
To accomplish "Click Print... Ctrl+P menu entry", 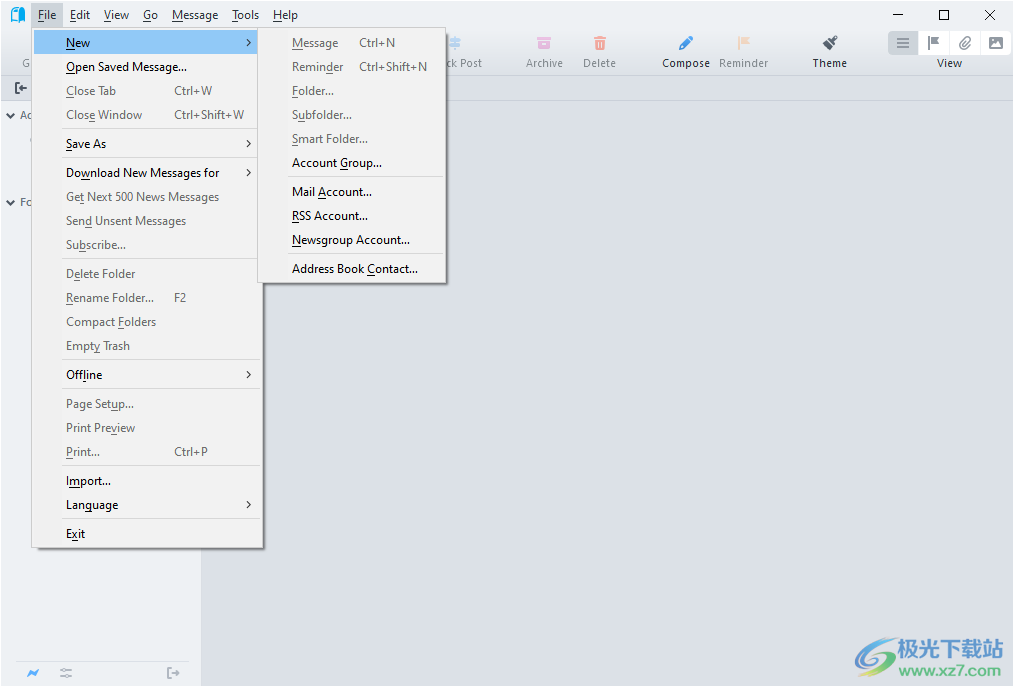I will 147,452.
